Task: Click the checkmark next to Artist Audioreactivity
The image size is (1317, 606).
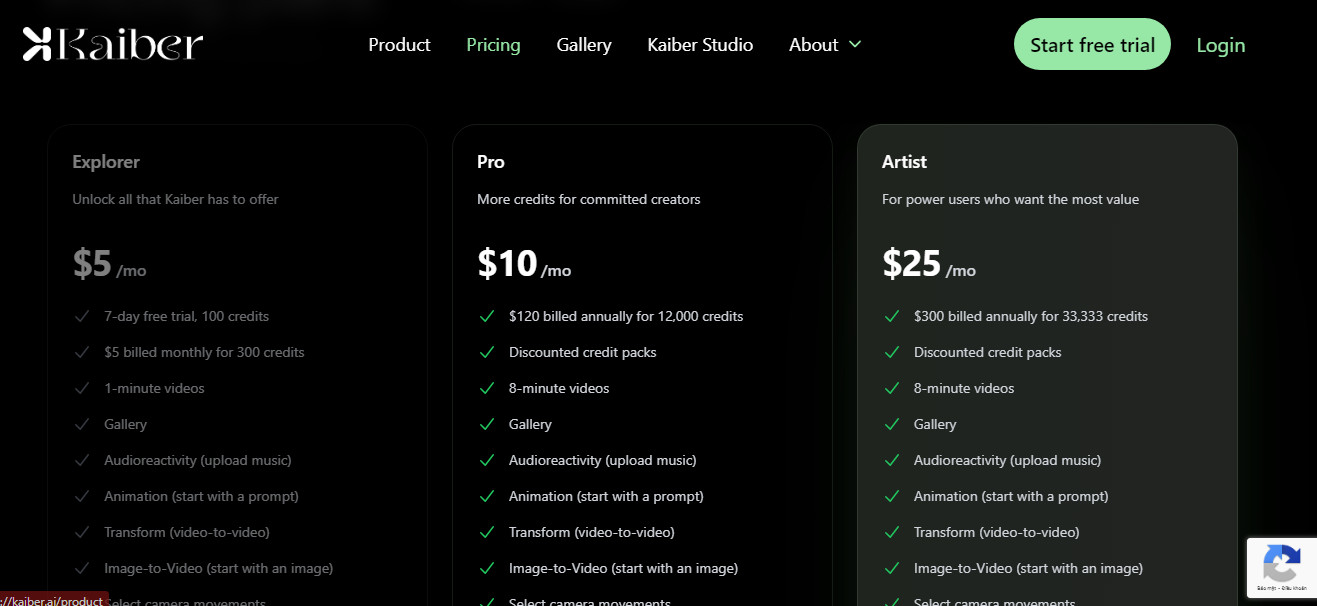Action: (x=892, y=460)
